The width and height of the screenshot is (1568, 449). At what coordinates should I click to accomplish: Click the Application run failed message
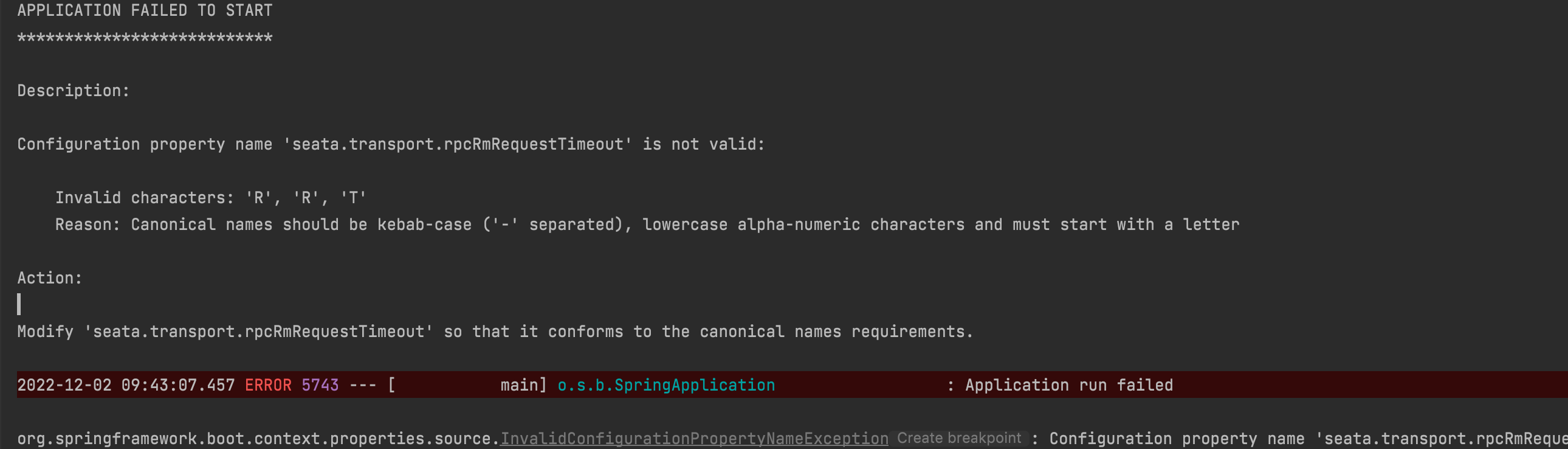click(1069, 385)
